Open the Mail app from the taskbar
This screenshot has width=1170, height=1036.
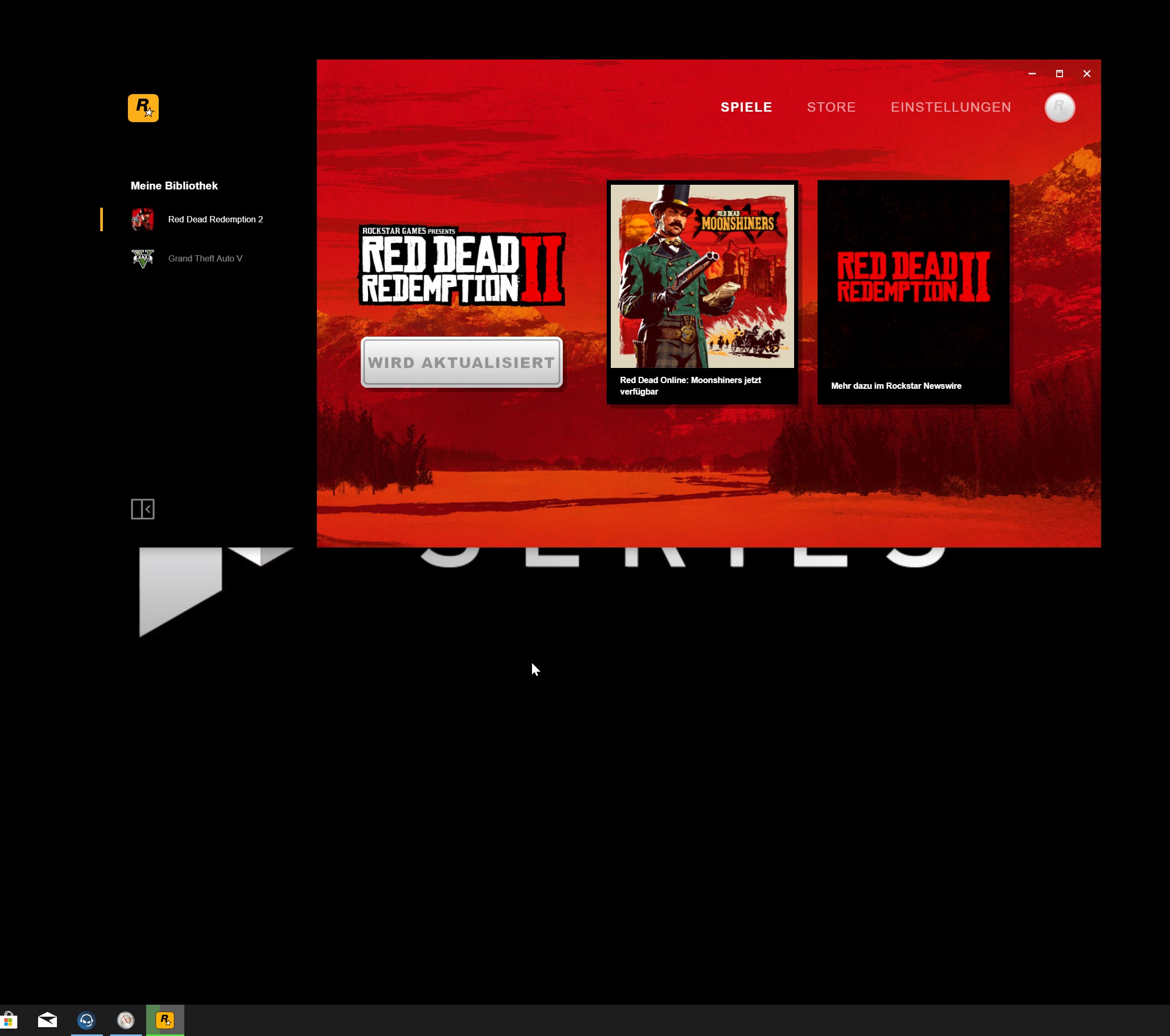click(x=48, y=1020)
